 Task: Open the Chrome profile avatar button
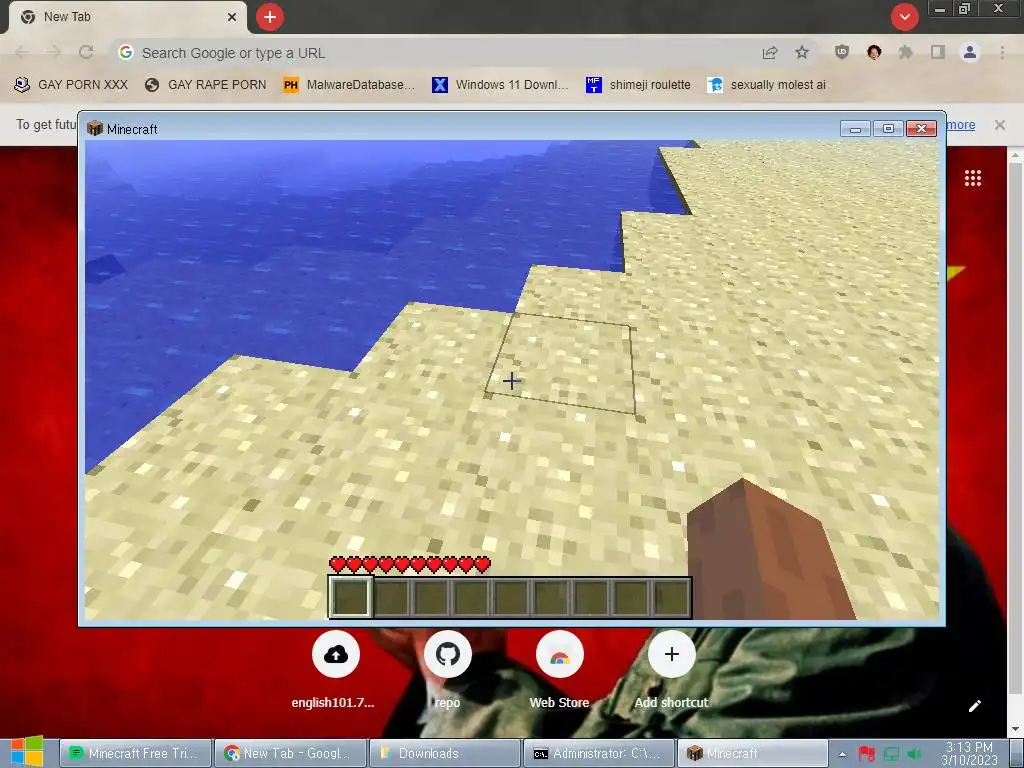[x=970, y=52]
